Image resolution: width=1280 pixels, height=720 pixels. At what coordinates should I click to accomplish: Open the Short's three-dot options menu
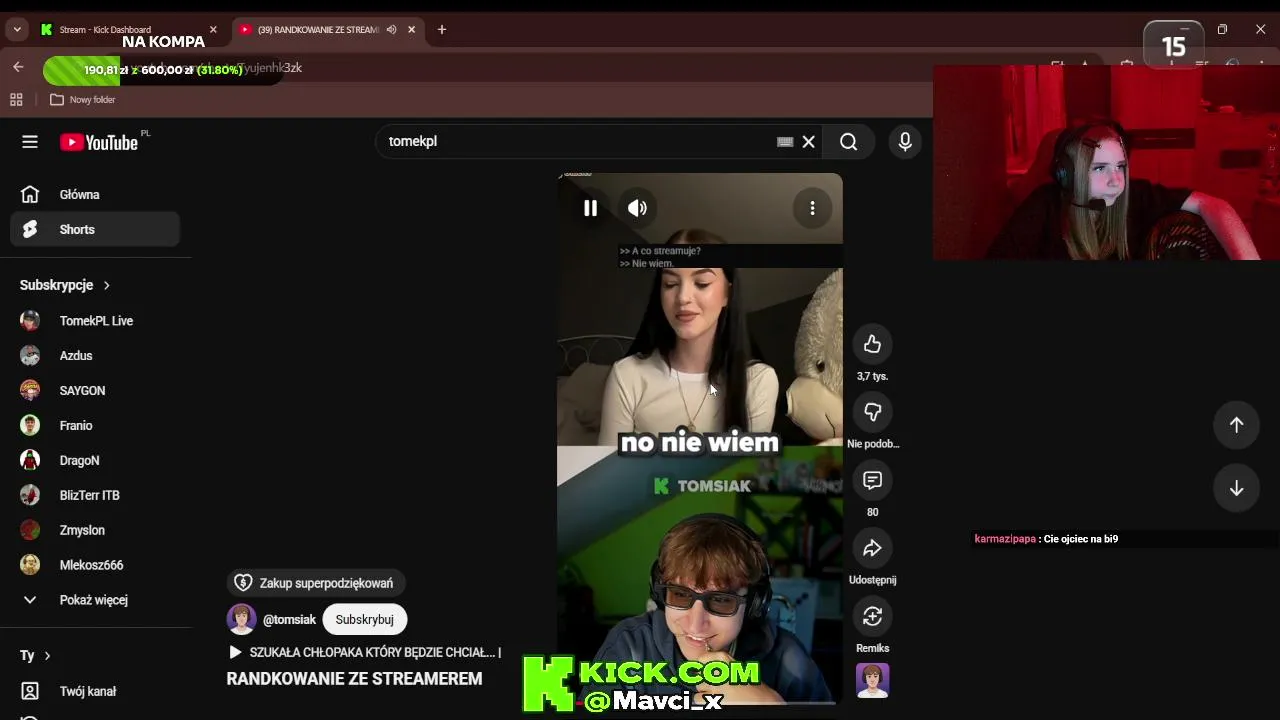(812, 208)
